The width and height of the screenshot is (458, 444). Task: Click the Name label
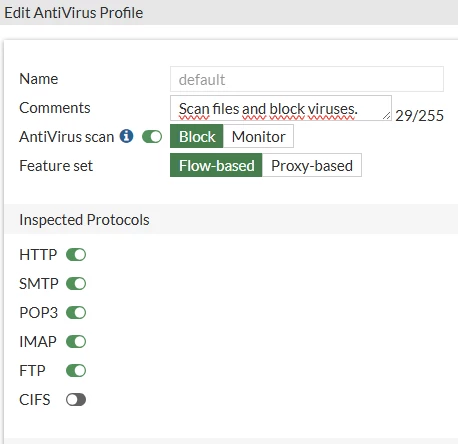pyautogui.click(x=39, y=79)
